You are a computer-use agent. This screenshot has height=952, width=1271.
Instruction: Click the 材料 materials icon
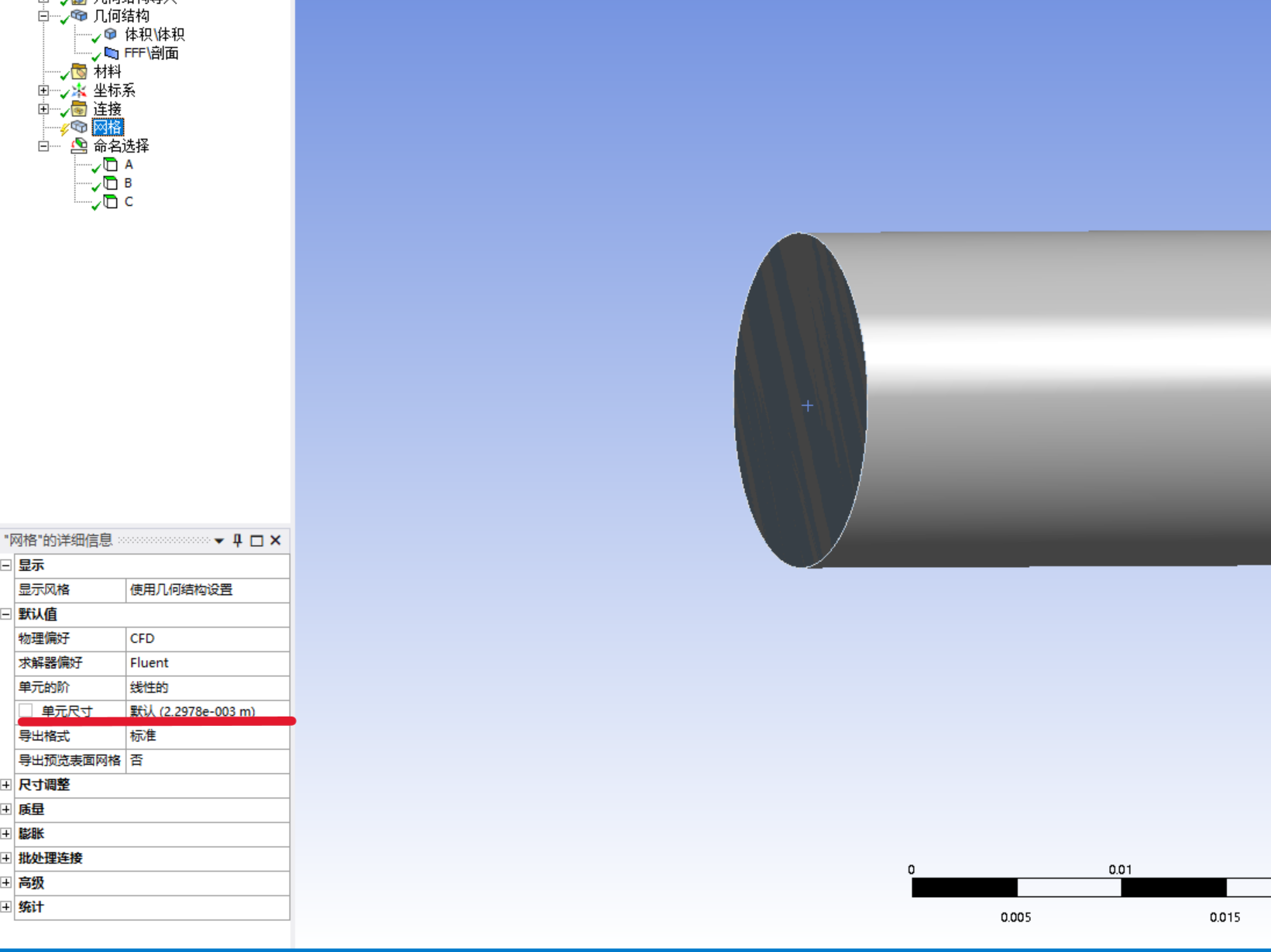[79, 71]
